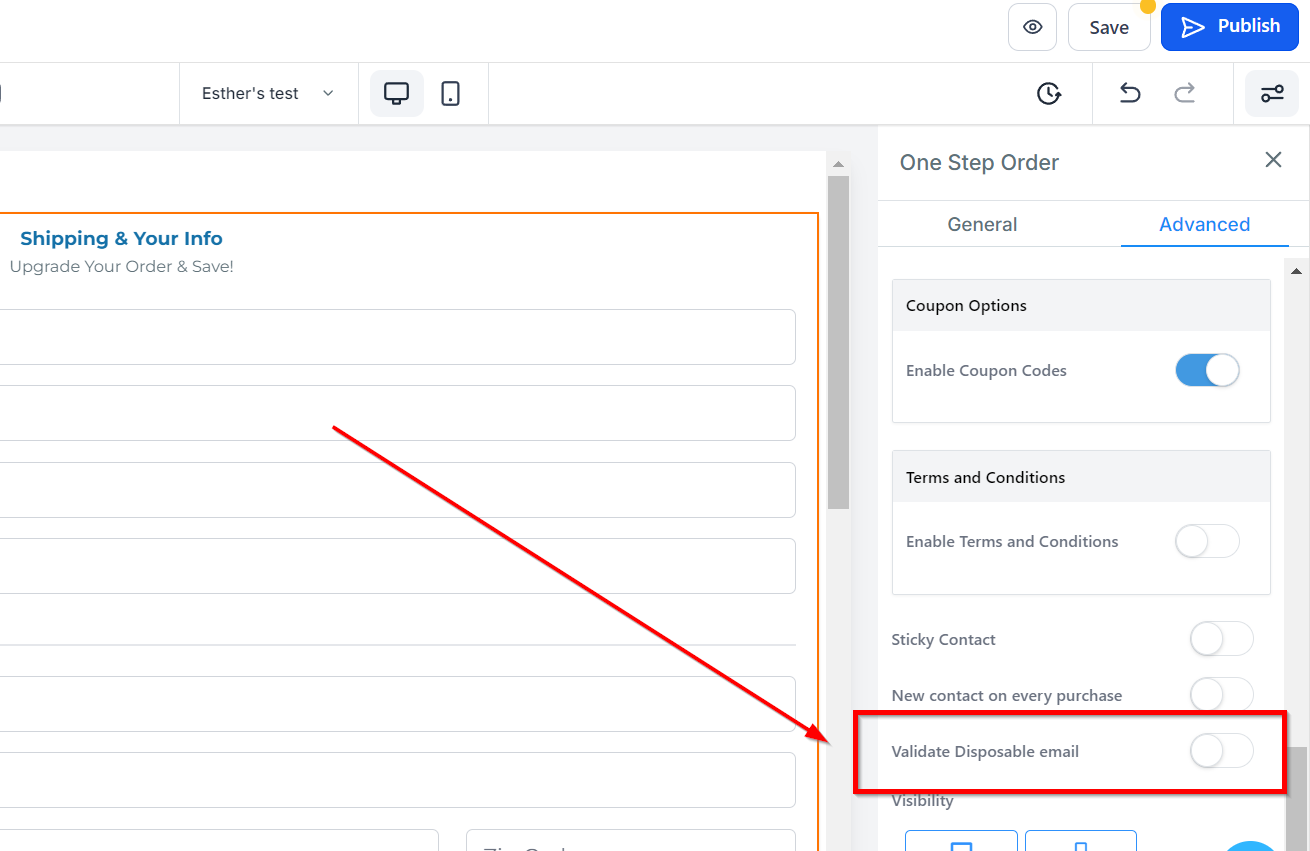The height and width of the screenshot is (851, 1310).
Task: Open version history clock icon
Action: click(1048, 94)
